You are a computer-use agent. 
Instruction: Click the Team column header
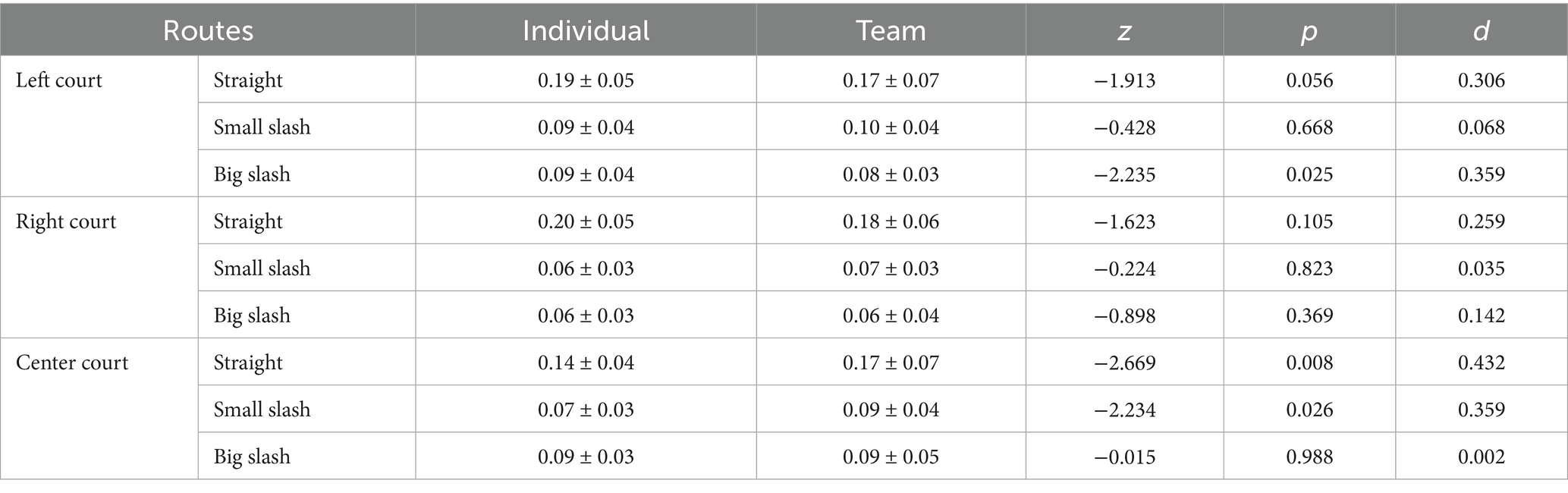click(x=891, y=31)
